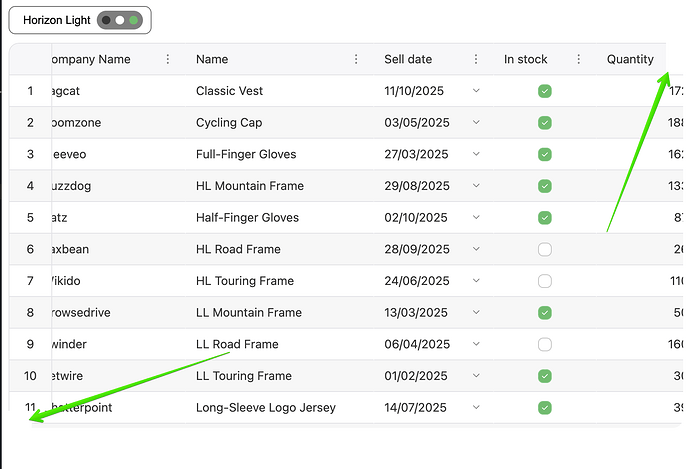
Task: Select the Company Name column header
Action: point(118,59)
